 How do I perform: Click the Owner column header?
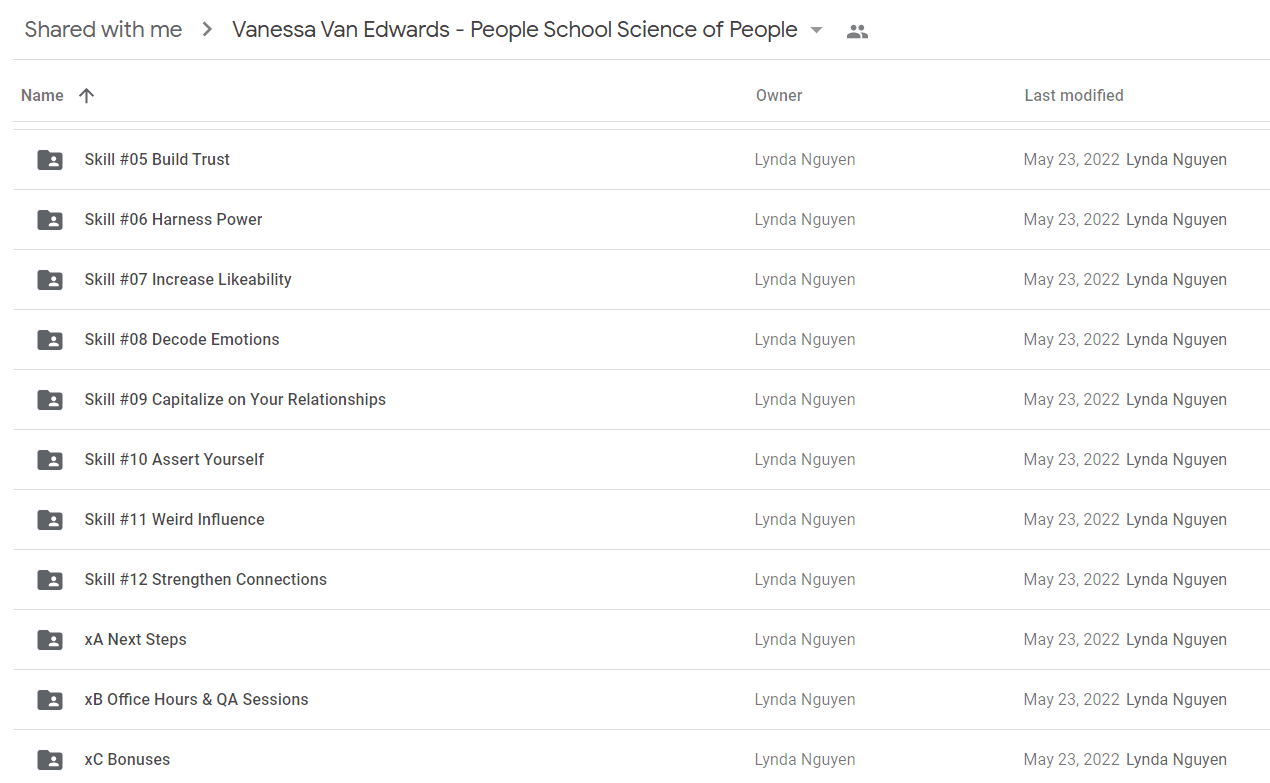779,96
